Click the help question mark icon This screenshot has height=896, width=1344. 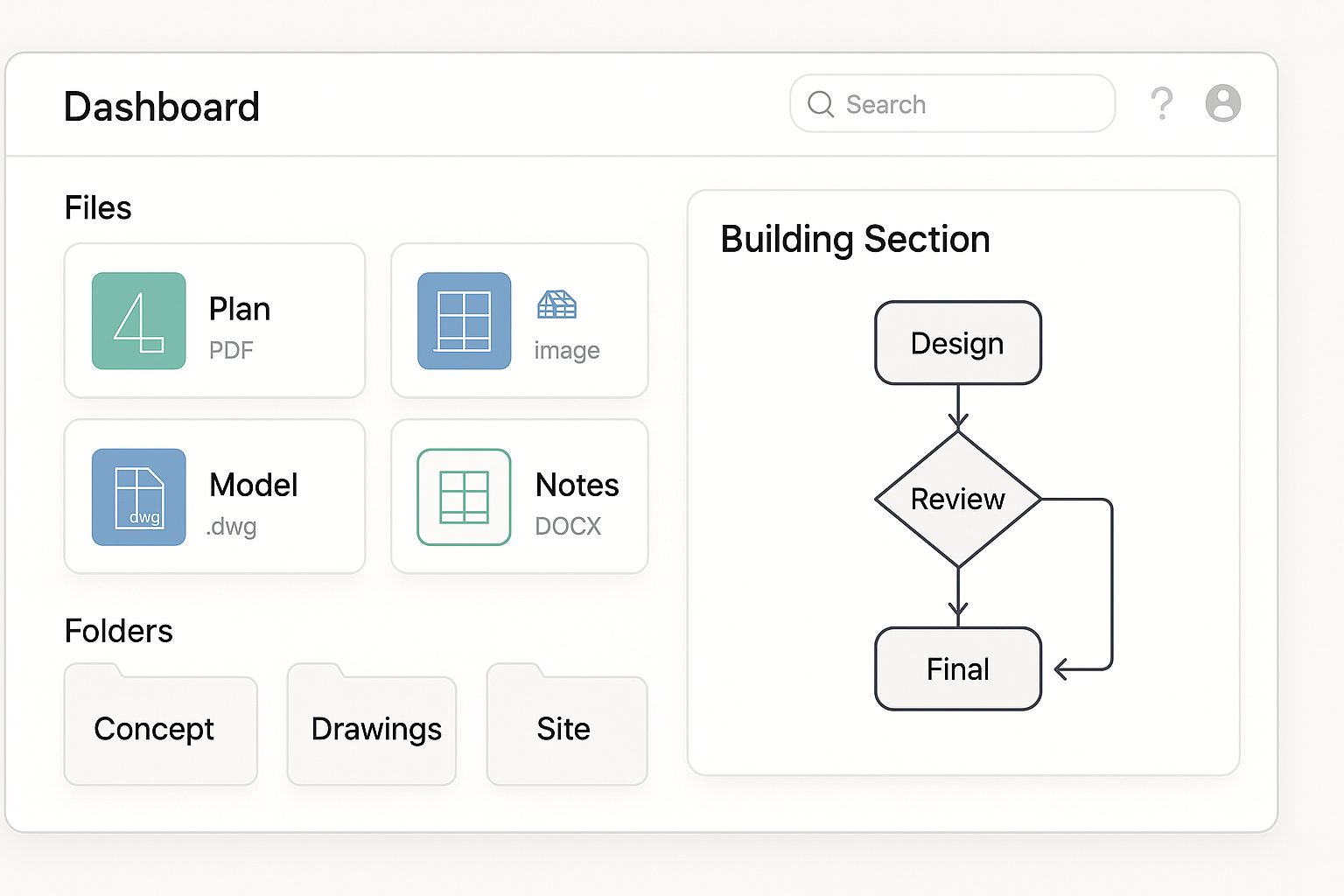1162,103
